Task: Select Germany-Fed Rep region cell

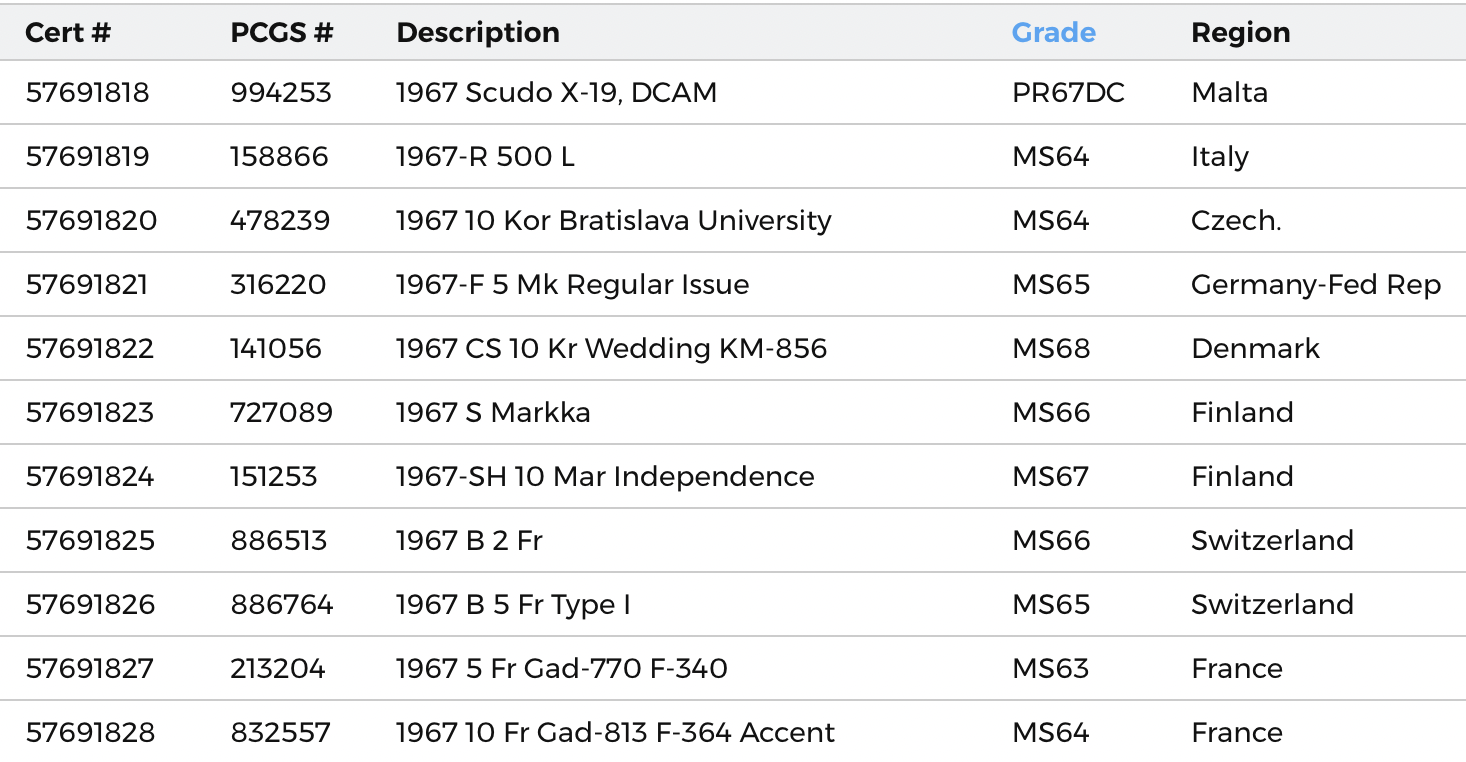Action: point(1315,285)
